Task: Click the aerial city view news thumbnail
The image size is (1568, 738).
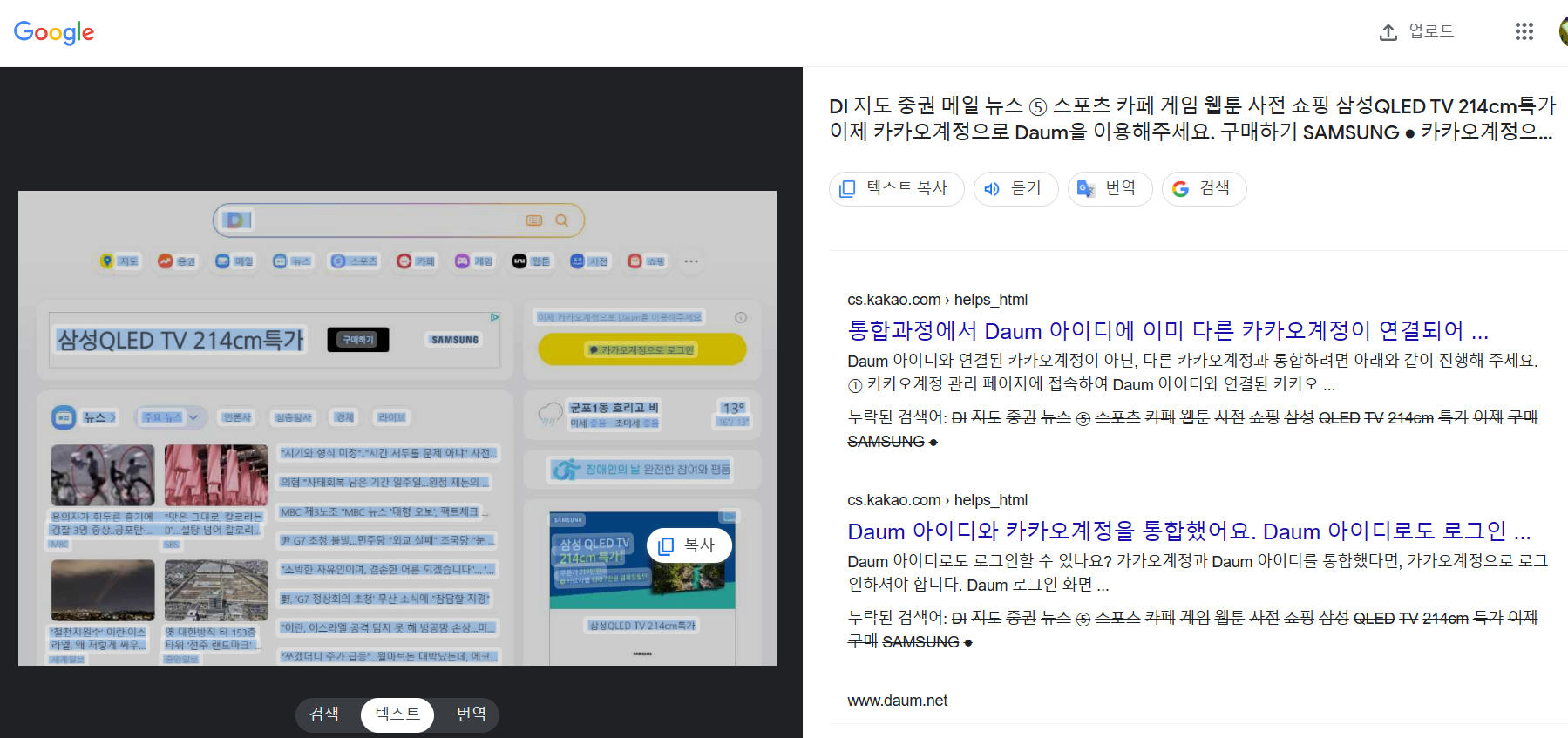Action: 216,590
